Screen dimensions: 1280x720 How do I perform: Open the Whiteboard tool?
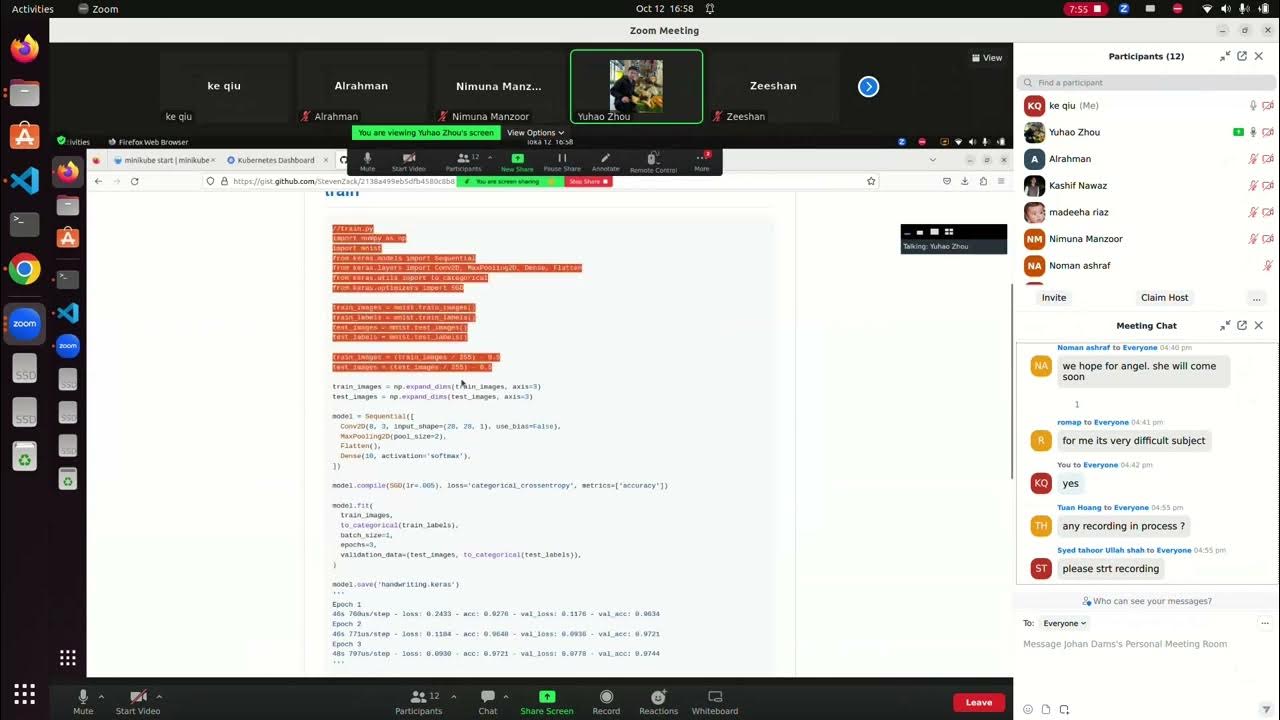715,701
